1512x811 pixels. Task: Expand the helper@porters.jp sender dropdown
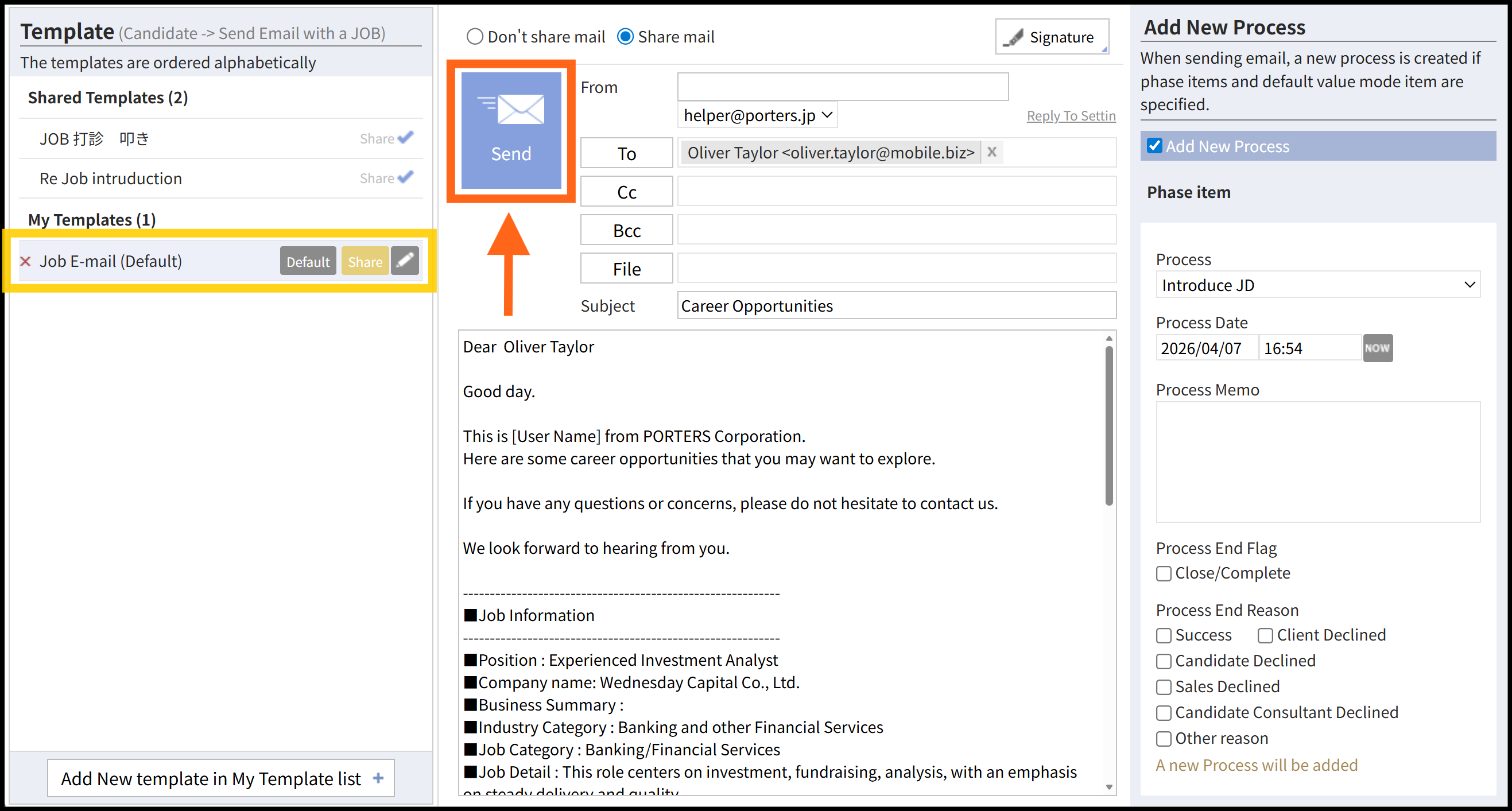[757, 115]
